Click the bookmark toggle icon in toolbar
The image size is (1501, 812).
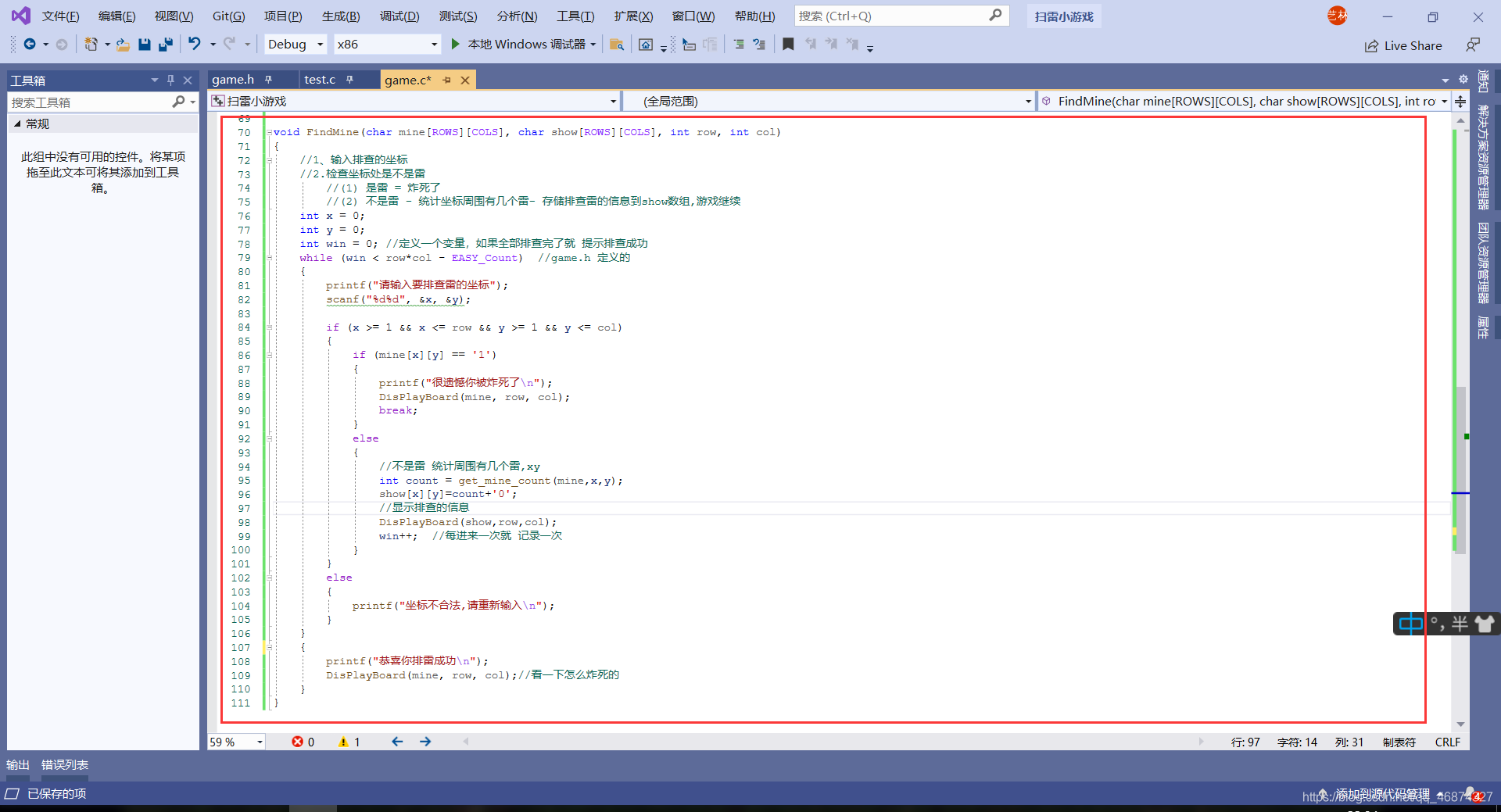[x=788, y=45]
